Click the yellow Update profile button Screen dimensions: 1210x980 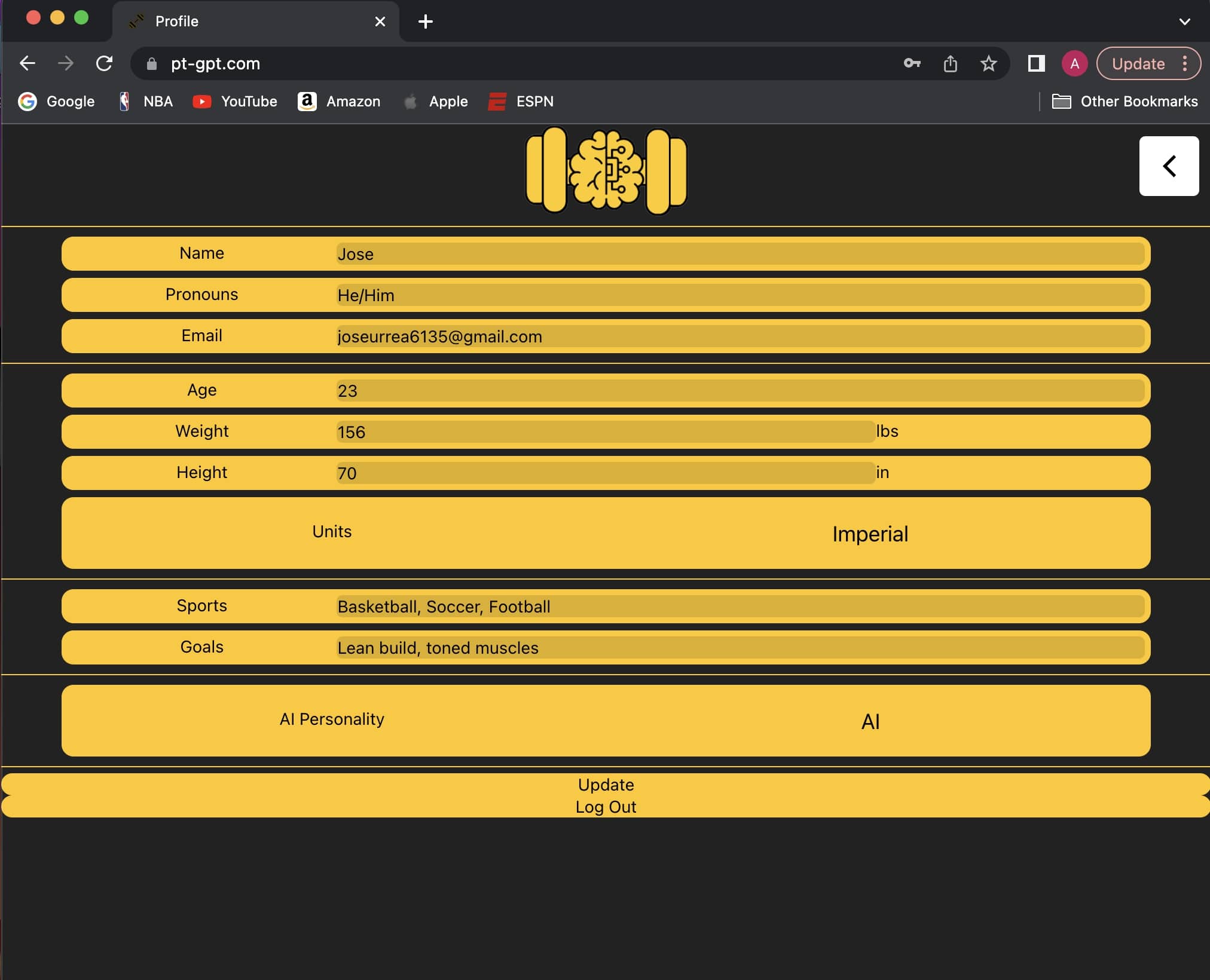(605, 784)
